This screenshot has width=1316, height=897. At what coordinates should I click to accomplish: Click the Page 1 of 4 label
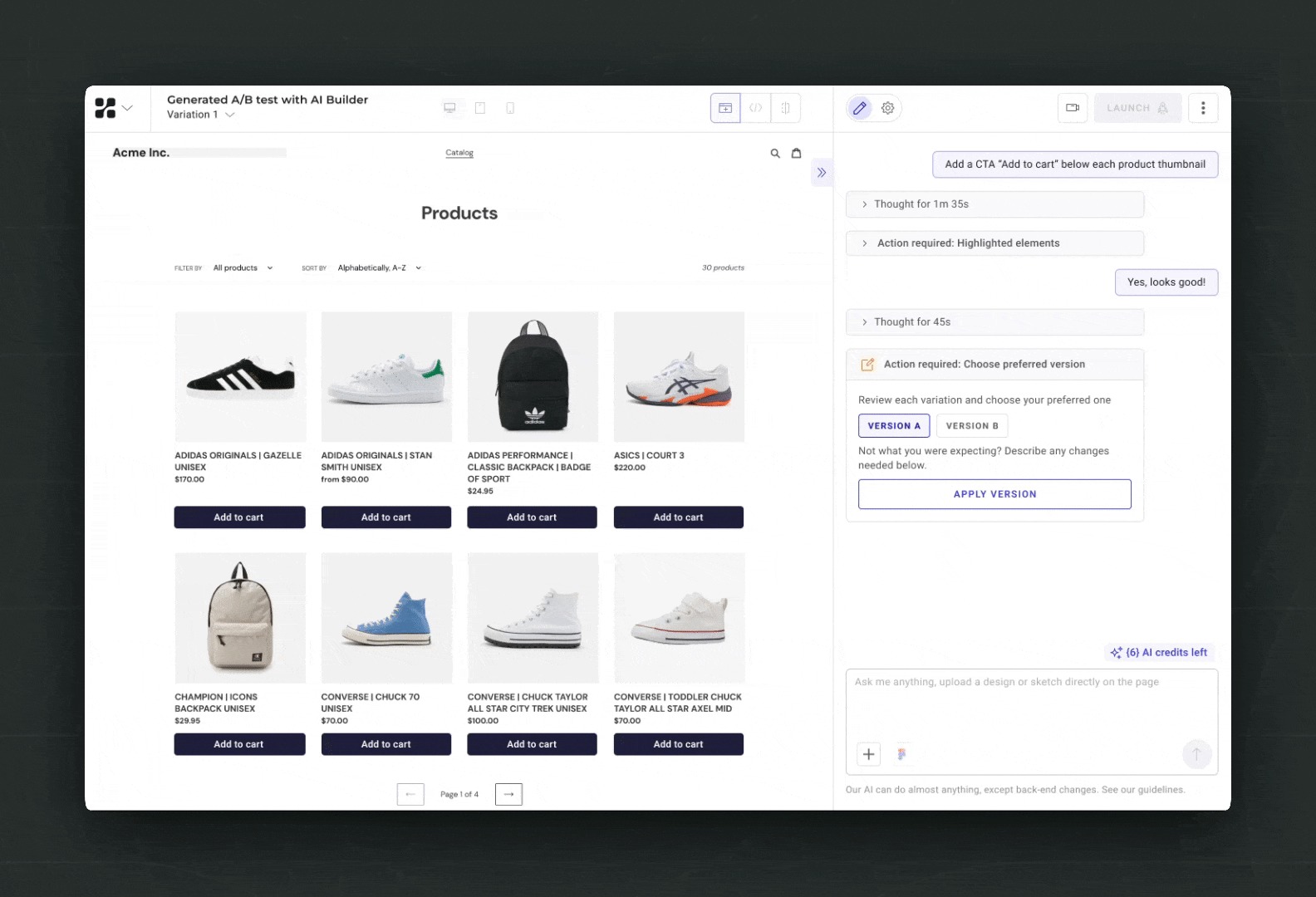pyautogui.click(x=459, y=795)
